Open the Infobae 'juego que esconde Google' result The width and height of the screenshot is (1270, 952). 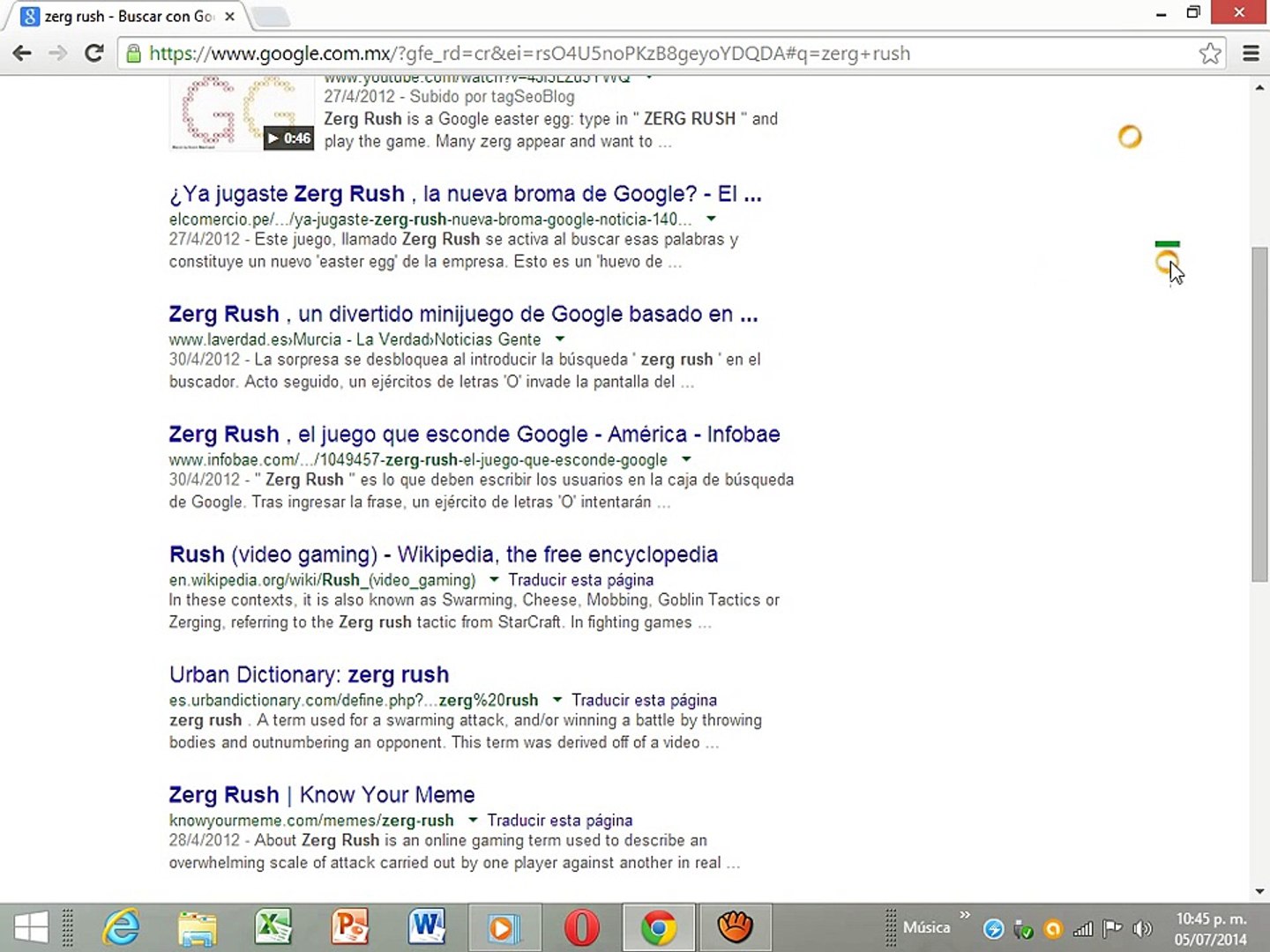[x=474, y=434]
